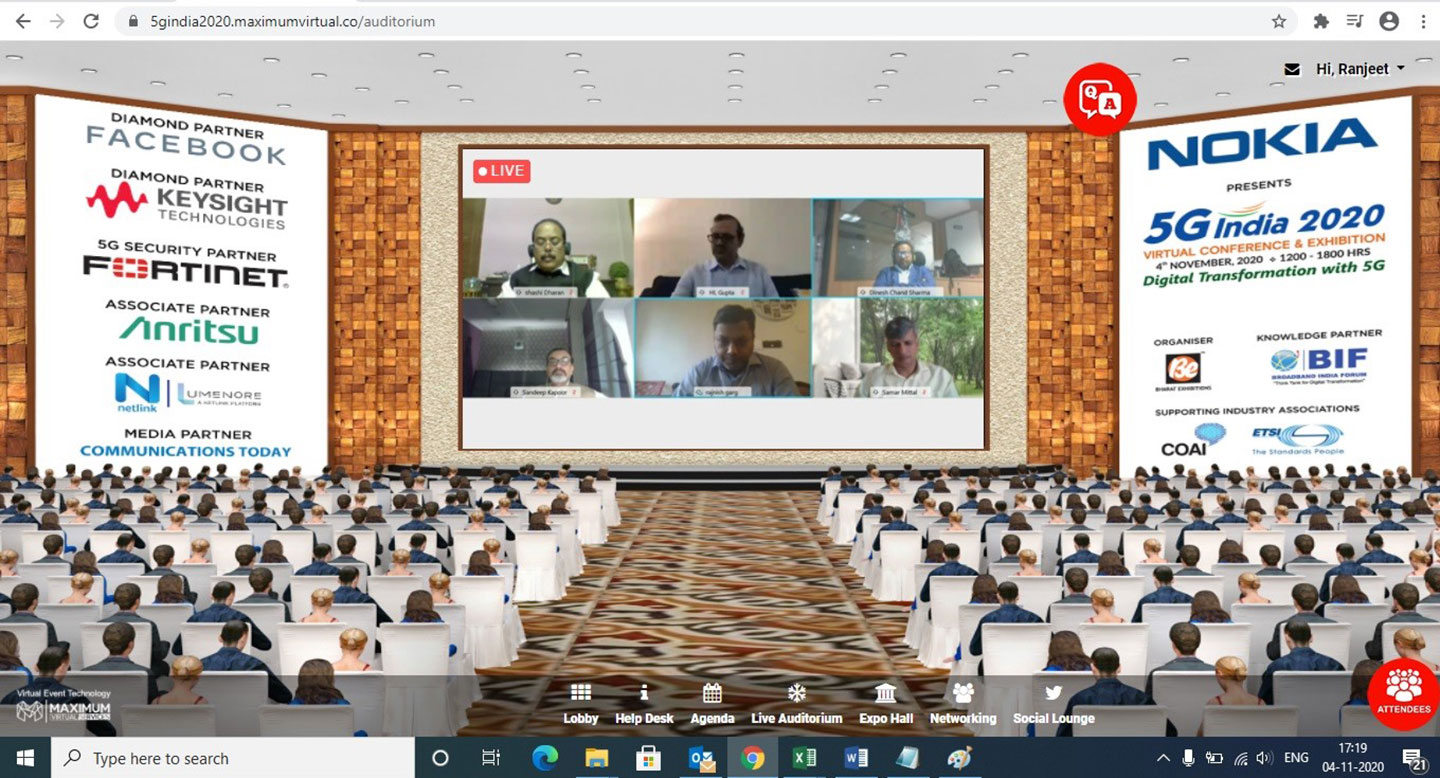Click the ENG language indicator

[1297, 758]
